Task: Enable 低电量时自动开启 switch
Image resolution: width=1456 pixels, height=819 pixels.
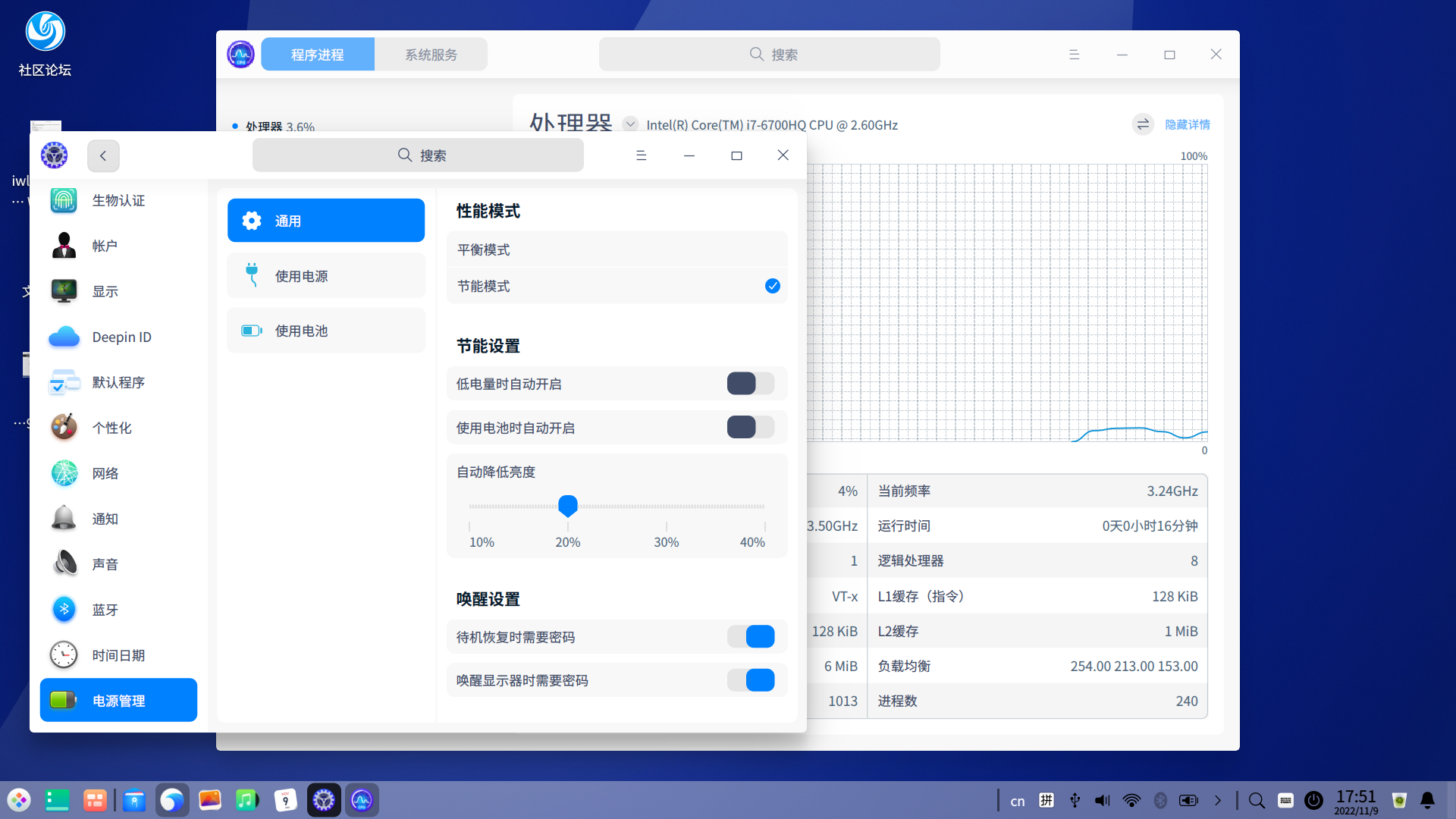Action: pos(750,384)
